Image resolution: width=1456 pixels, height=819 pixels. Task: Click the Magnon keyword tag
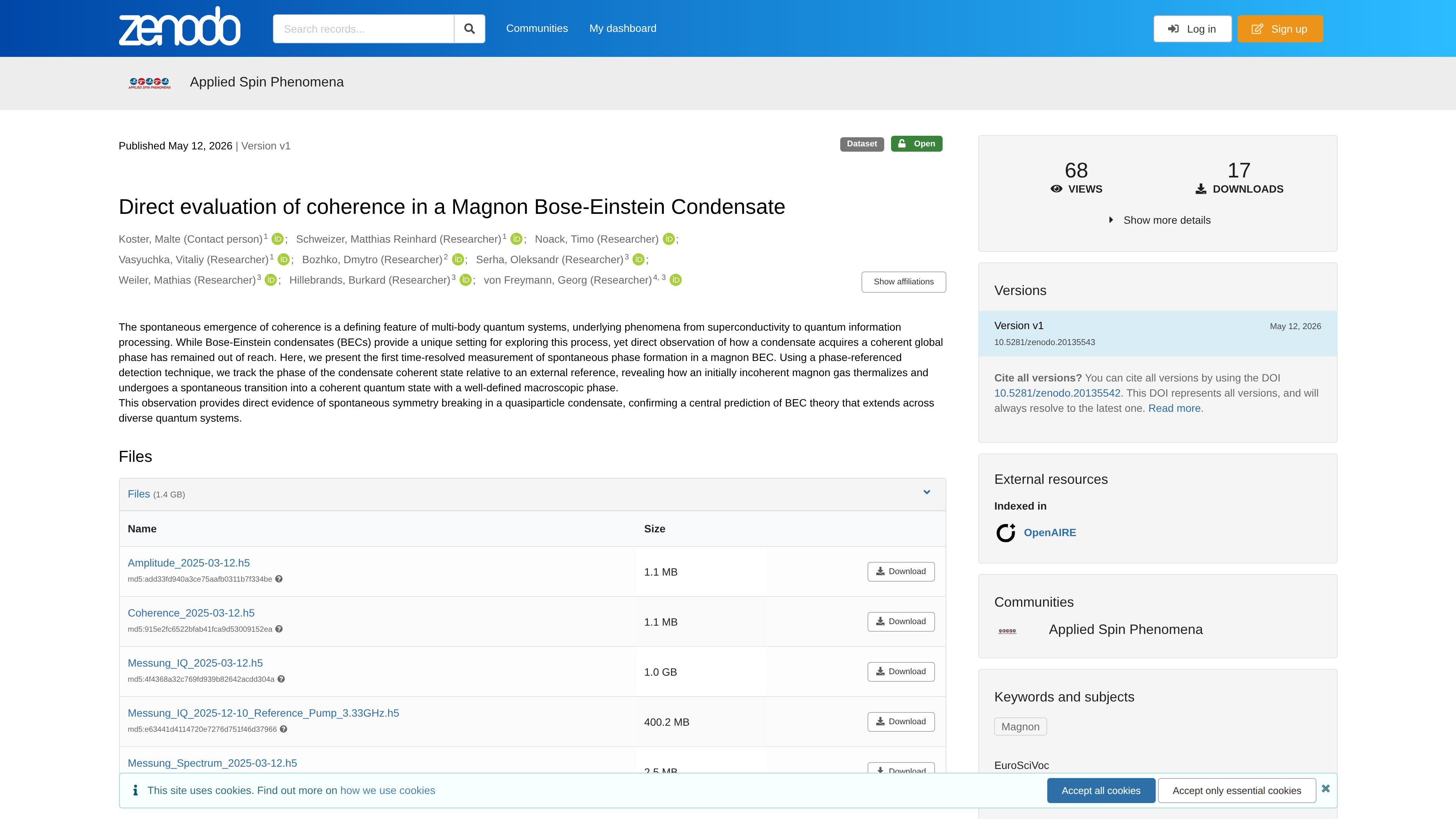pyautogui.click(x=1020, y=726)
